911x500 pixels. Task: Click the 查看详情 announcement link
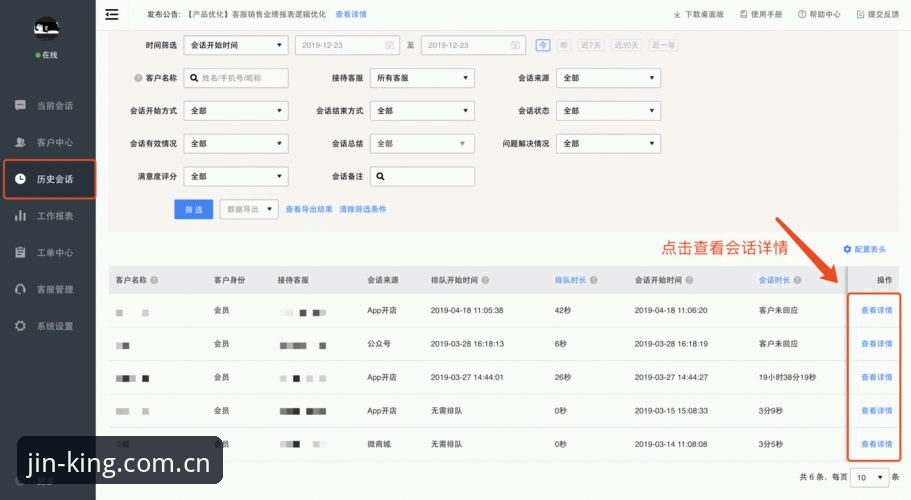click(x=351, y=15)
